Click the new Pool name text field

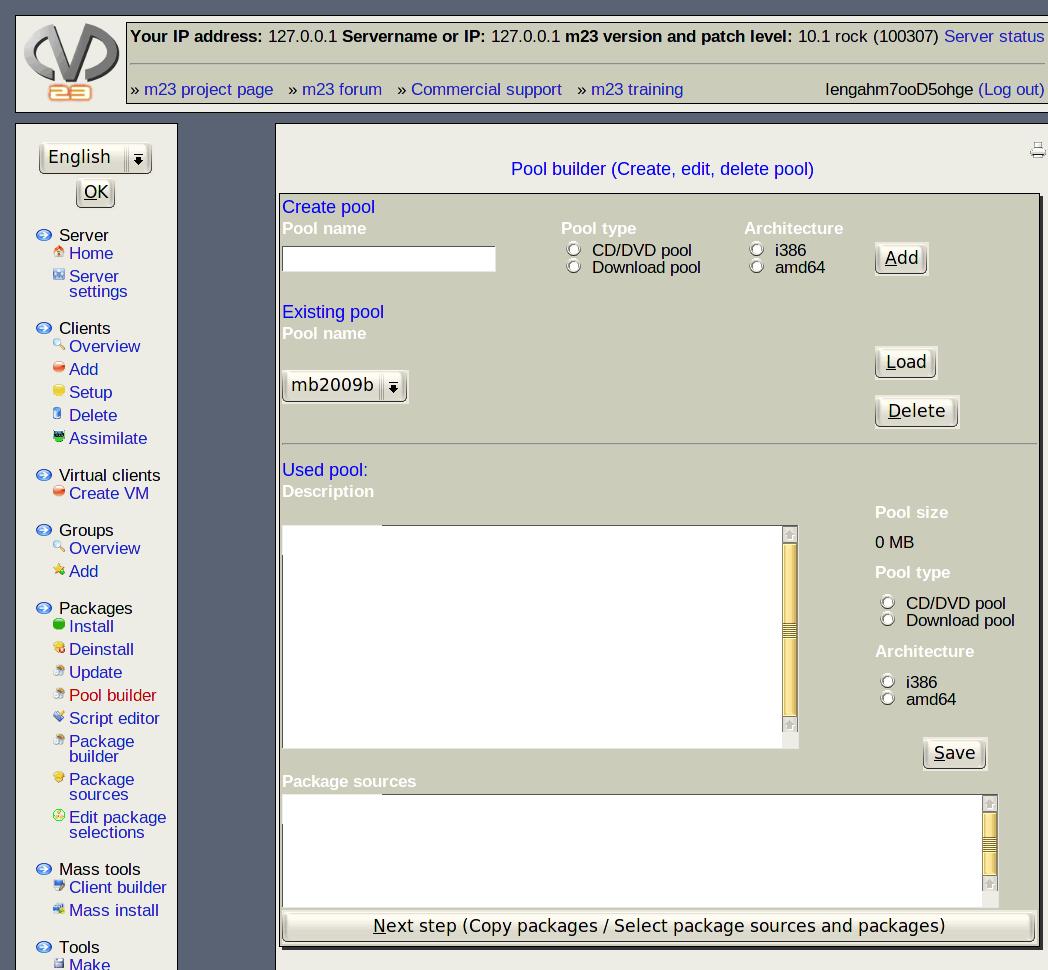pos(388,259)
